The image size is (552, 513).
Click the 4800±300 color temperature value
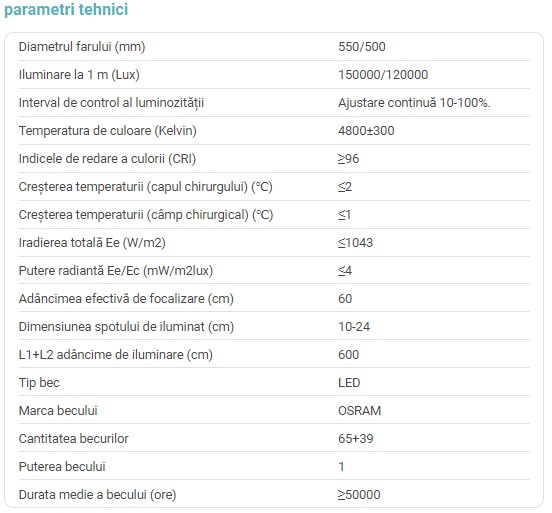click(366, 131)
